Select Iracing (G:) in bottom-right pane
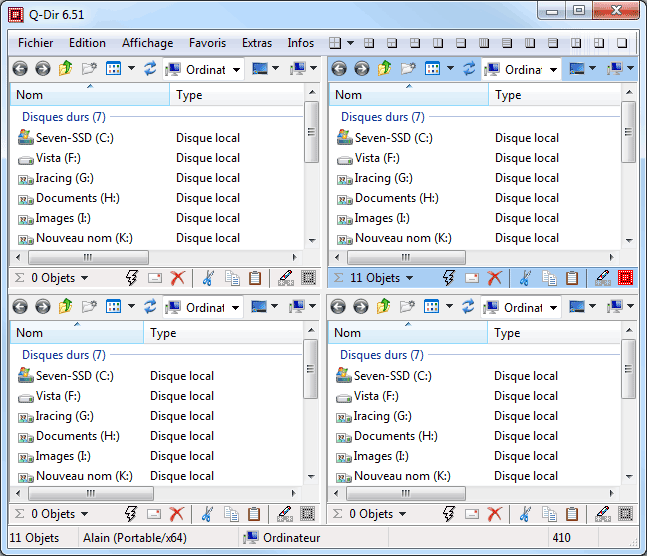This screenshot has height=556, width=647. tap(382, 416)
